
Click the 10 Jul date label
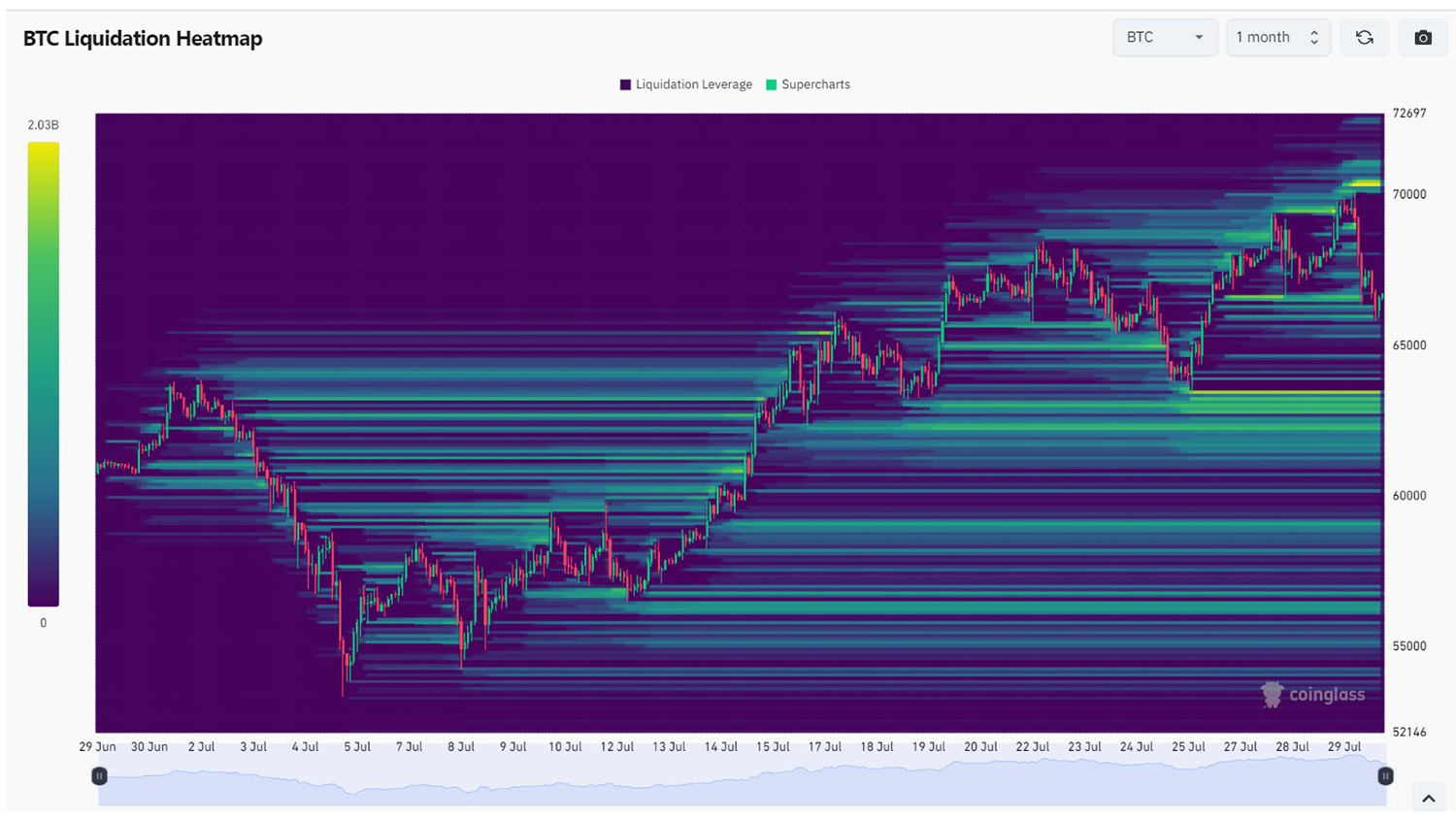click(x=565, y=747)
